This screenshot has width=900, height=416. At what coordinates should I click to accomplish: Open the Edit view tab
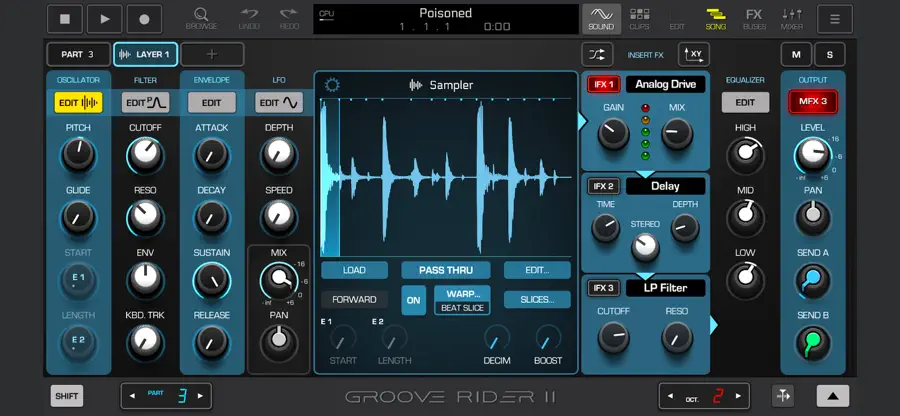(677, 20)
